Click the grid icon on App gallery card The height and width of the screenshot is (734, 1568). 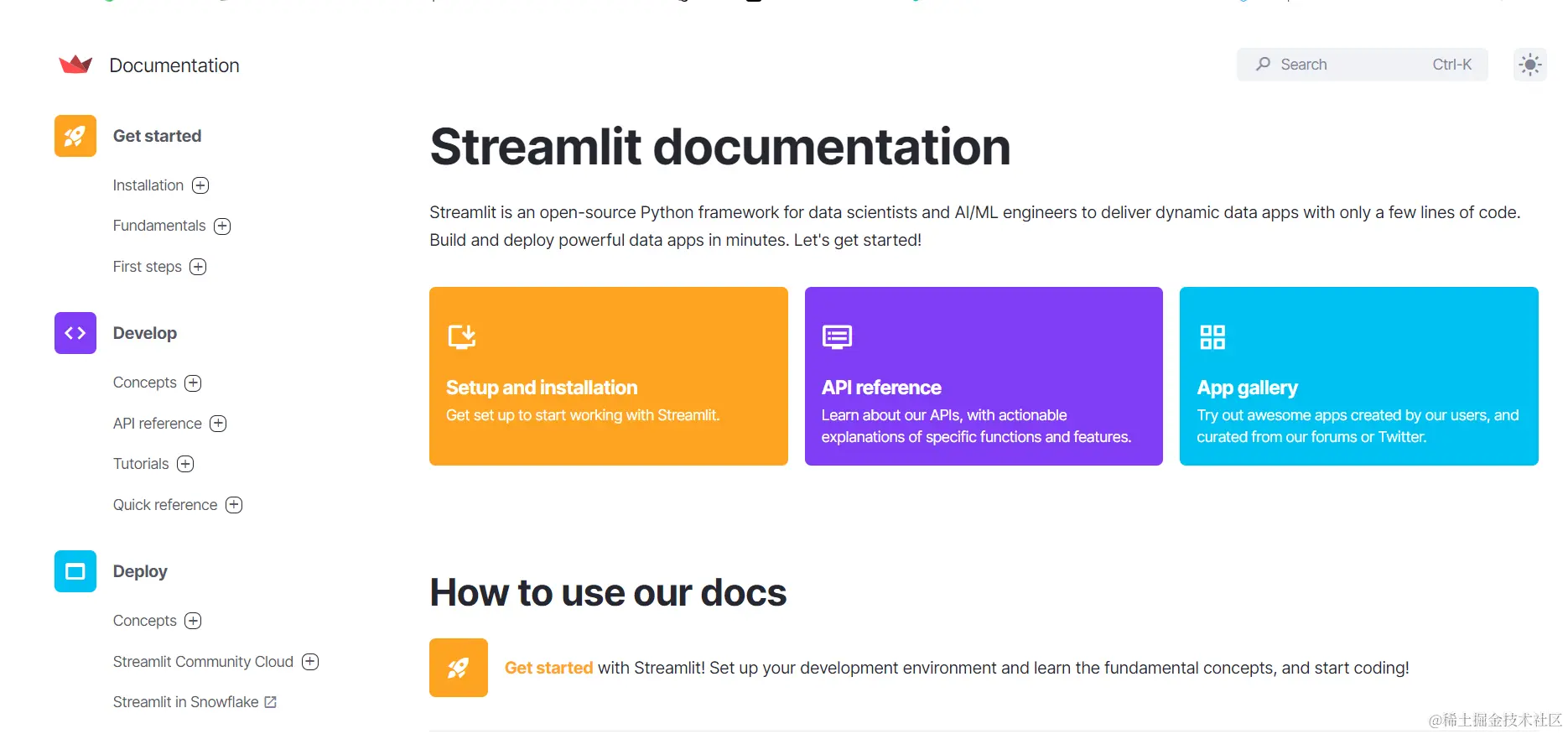[1212, 337]
